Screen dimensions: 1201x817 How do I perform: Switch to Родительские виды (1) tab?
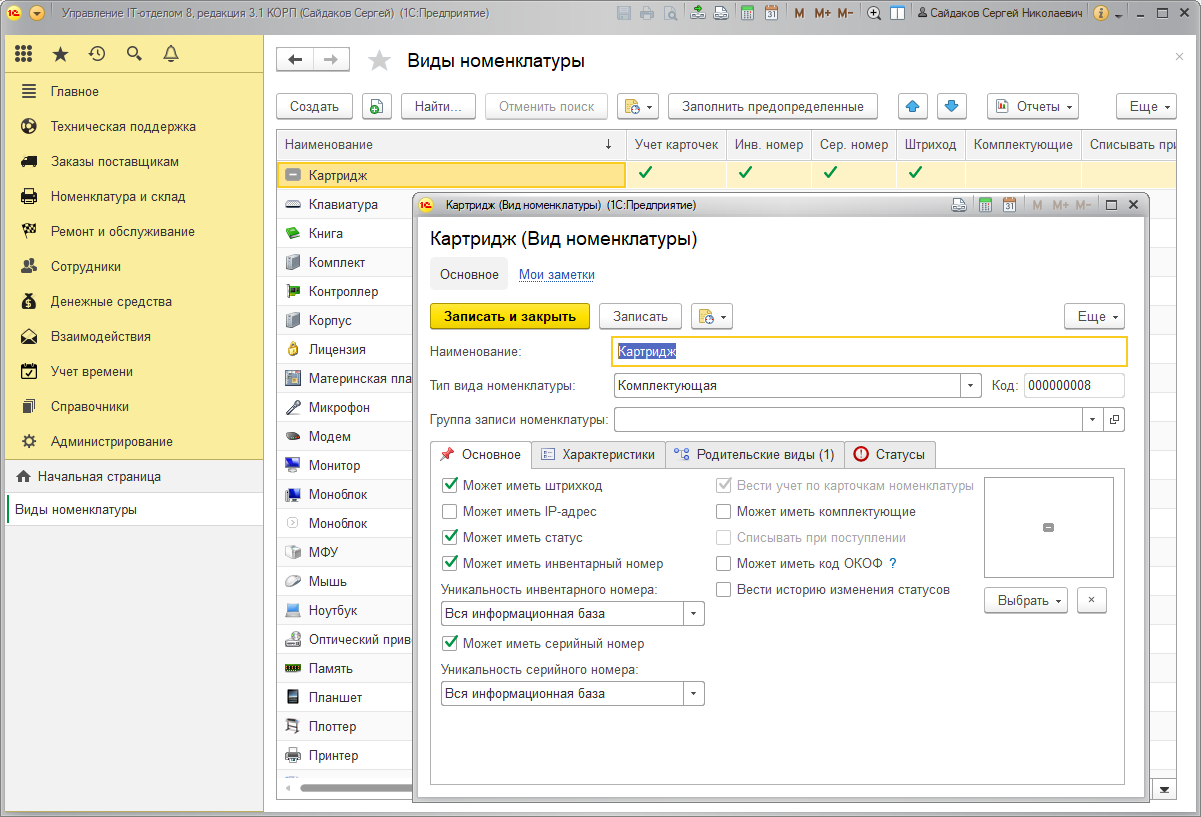755,454
